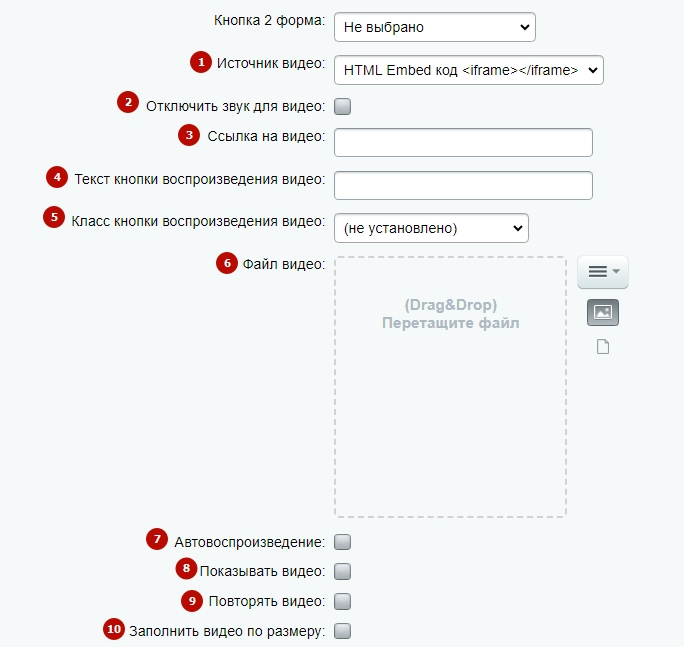Enable the Повторять видео checkbox
The width and height of the screenshot is (684, 647).
pos(342,601)
